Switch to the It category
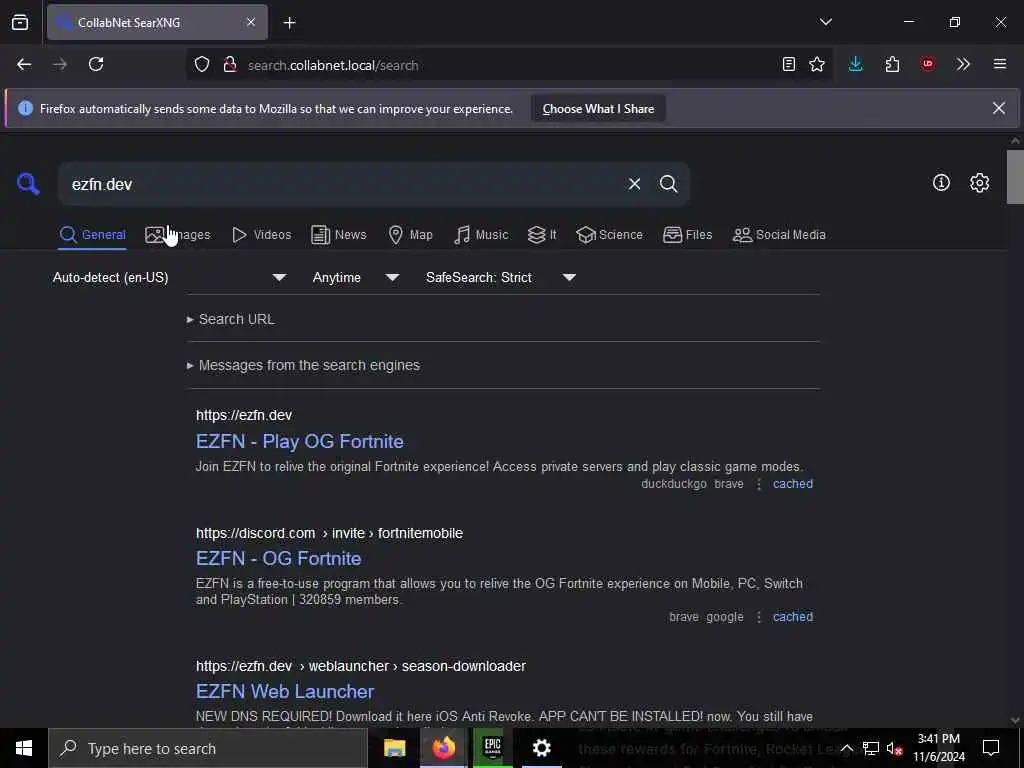The height and width of the screenshot is (768, 1024). coord(542,234)
